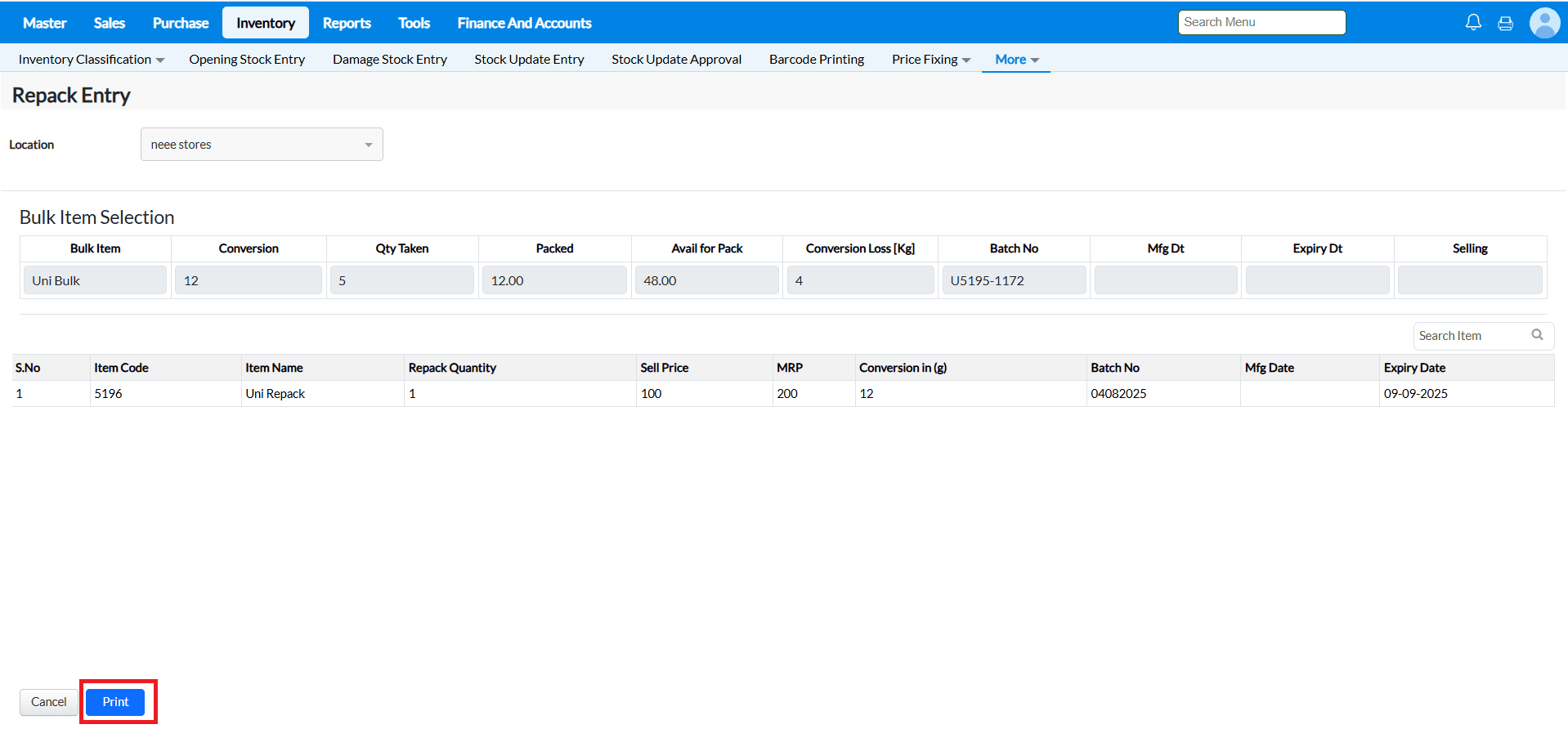Click the Search Item input box

coord(1471,336)
